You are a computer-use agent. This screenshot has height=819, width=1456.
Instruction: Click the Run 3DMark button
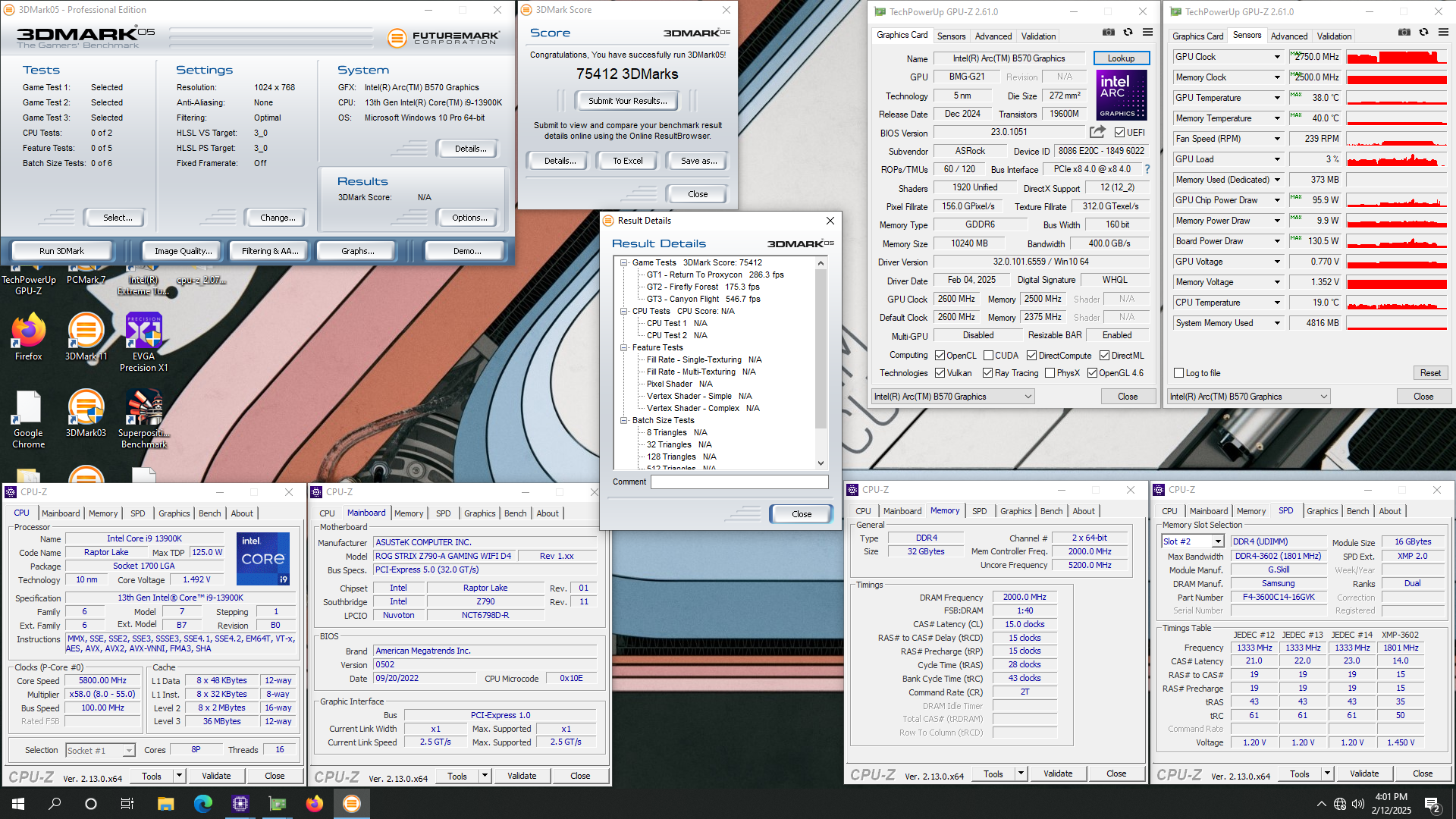click(x=62, y=251)
